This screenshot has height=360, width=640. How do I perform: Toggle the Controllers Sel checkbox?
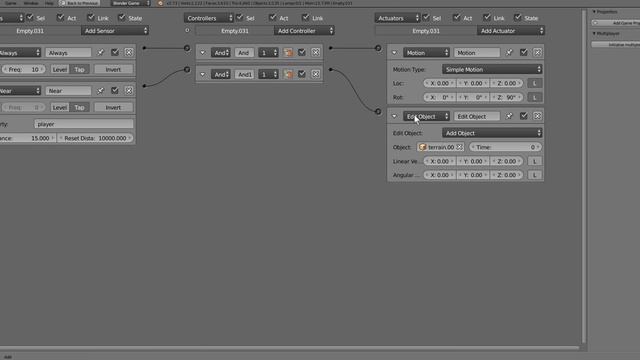point(240,18)
